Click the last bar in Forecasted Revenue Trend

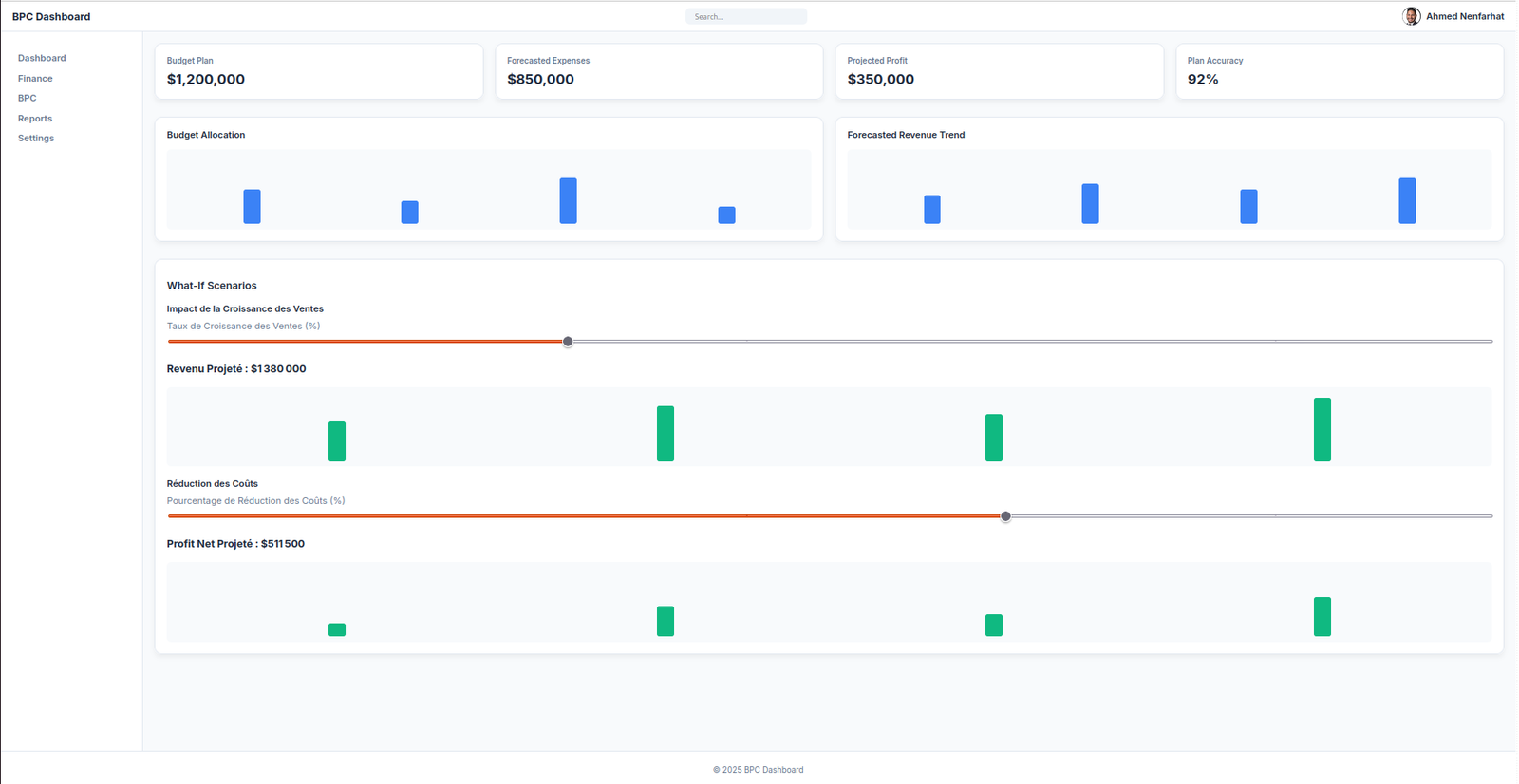point(1407,200)
